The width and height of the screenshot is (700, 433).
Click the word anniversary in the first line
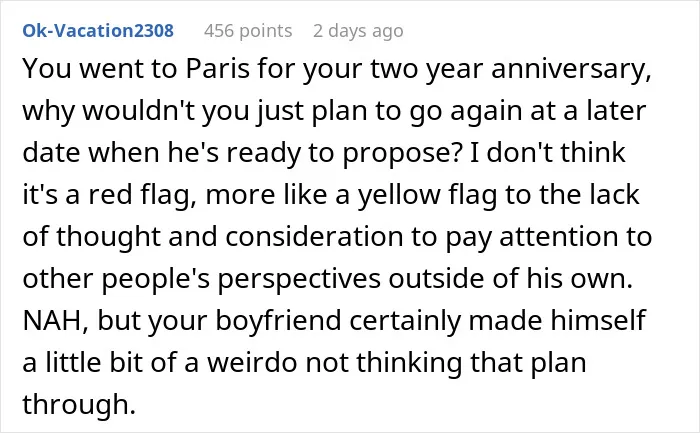pos(571,70)
